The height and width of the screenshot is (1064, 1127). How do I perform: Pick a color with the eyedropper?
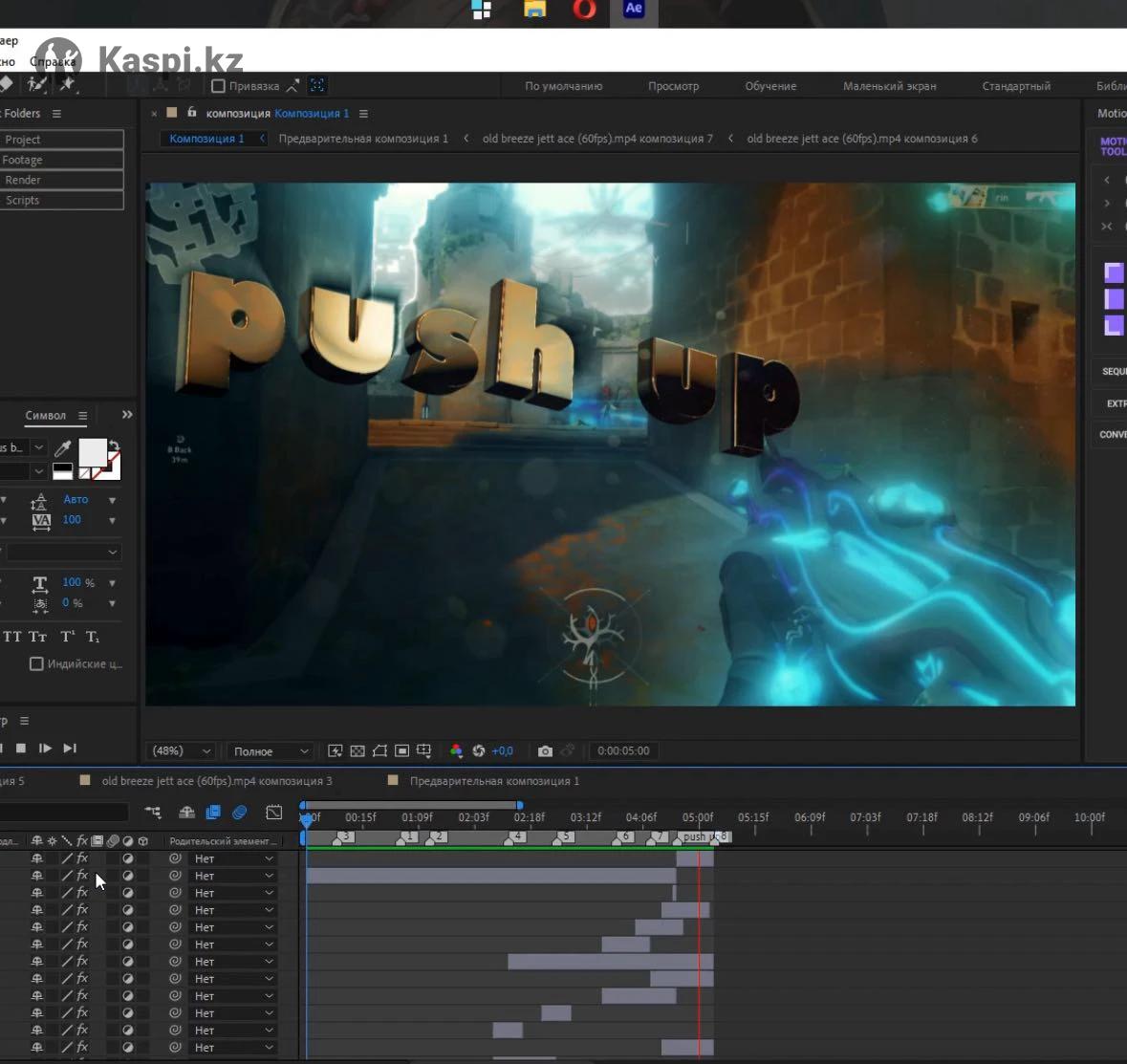click(63, 448)
